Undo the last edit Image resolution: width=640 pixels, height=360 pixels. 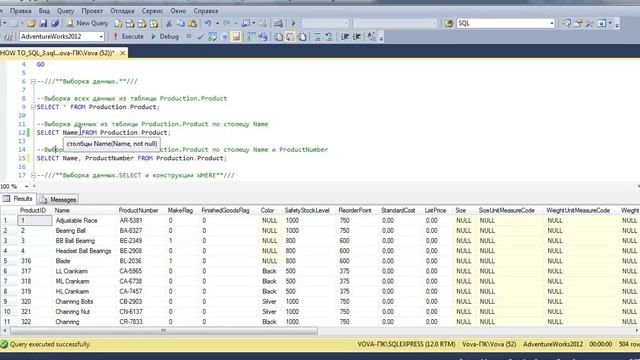pyautogui.click(x=208, y=23)
